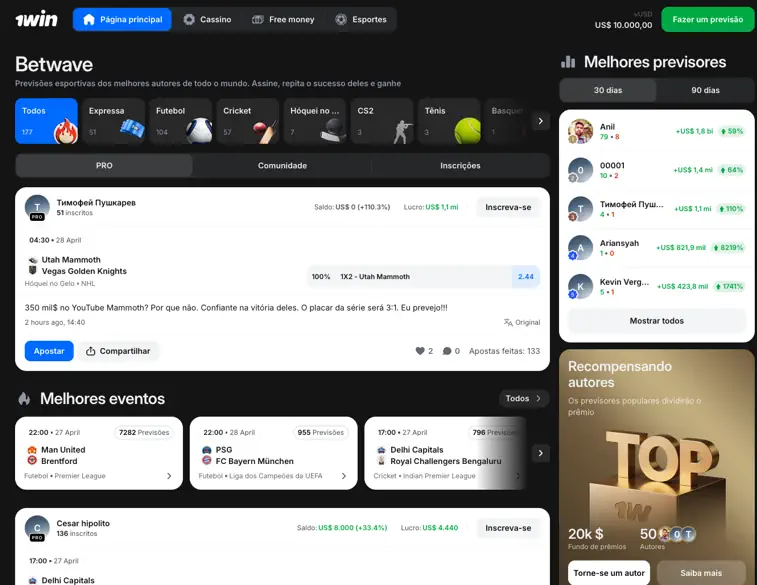Switch to PRO tab

tap(104, 166)
